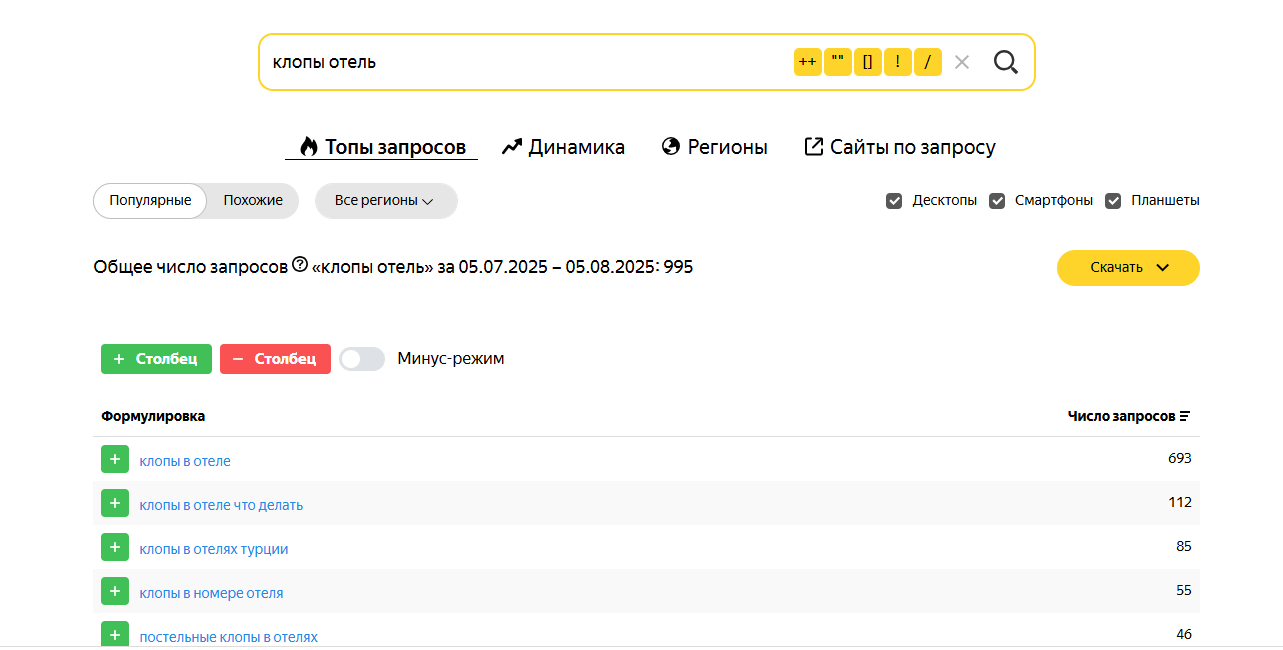
Task: Select the "Популярные" segment
Action: (150, 200)
